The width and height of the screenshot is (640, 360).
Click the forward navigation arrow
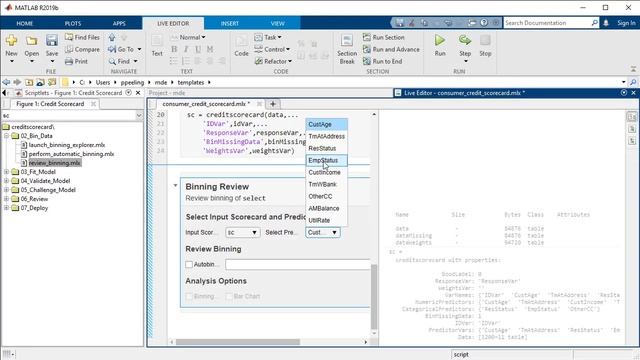click(17, 82)
